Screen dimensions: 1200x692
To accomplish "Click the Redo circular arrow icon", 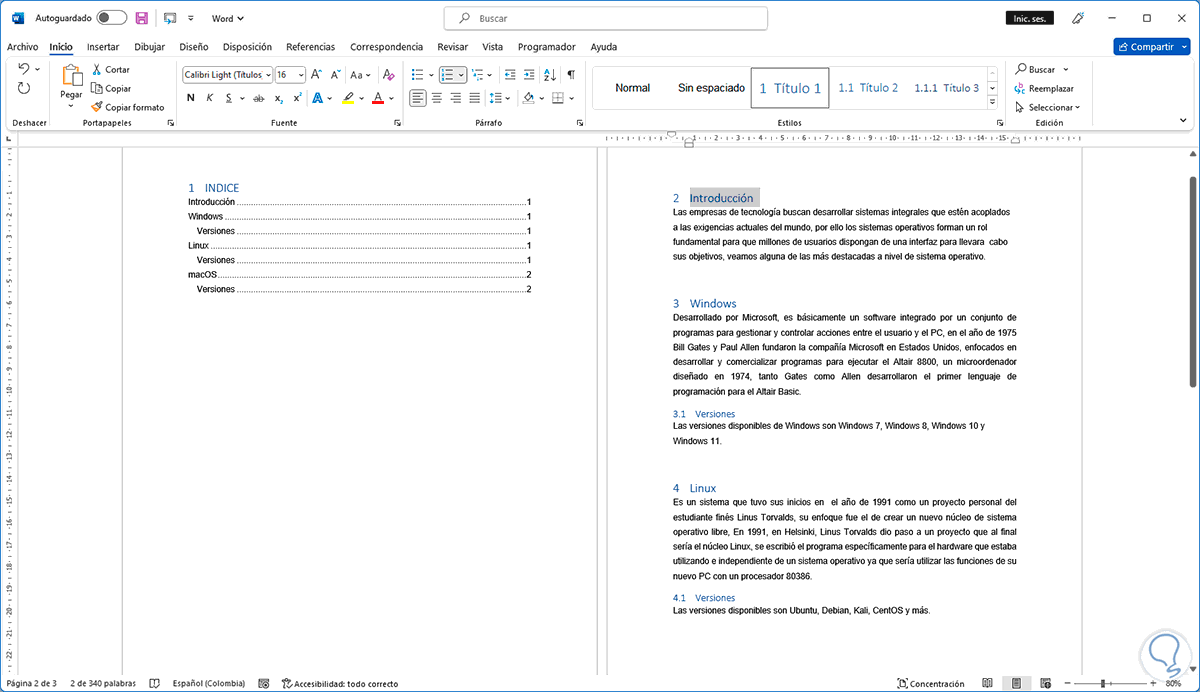I will pyautogui.click(x=24, y=88).
